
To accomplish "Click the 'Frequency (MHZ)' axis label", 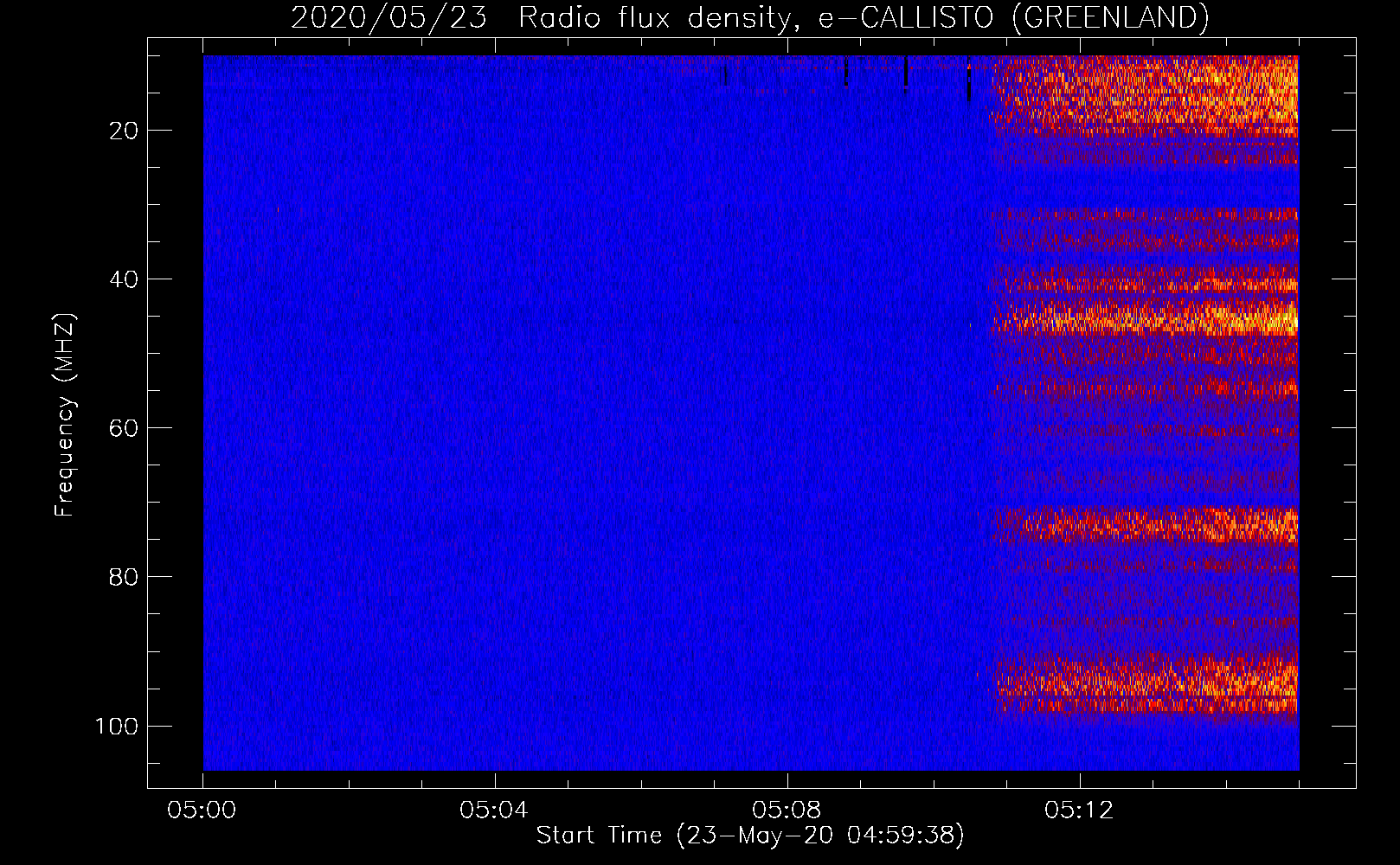I will [65, 414].
